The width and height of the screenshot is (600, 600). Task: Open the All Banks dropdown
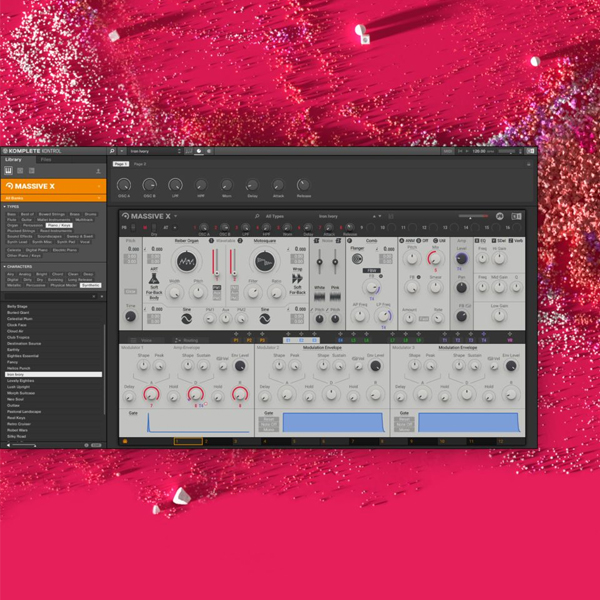[x=54, y=198]
